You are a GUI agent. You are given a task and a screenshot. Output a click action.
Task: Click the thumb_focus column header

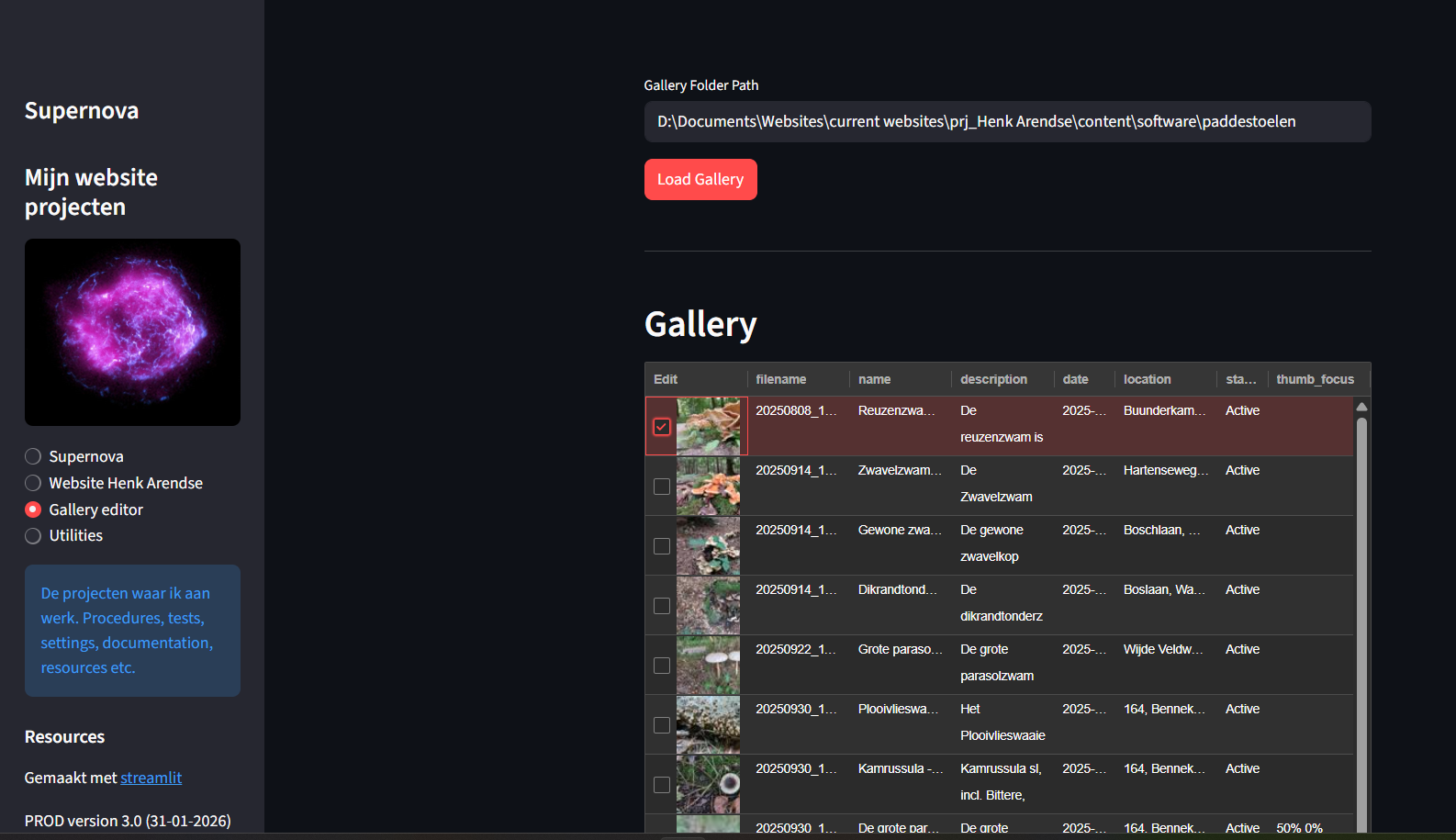1315,379
